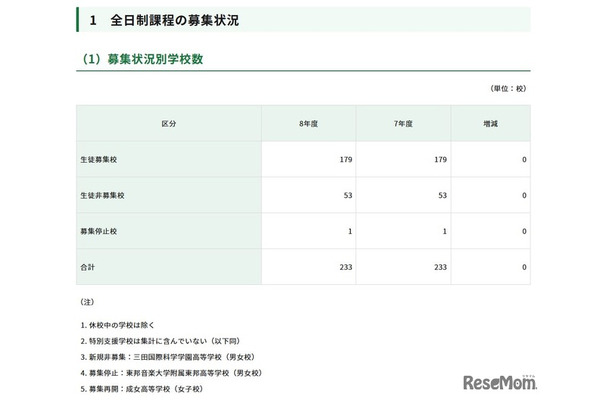Select note 3 mentioning 三田国際科学学園高等学校
This screenshot has height=400, width=610.
tap(174, 355)
